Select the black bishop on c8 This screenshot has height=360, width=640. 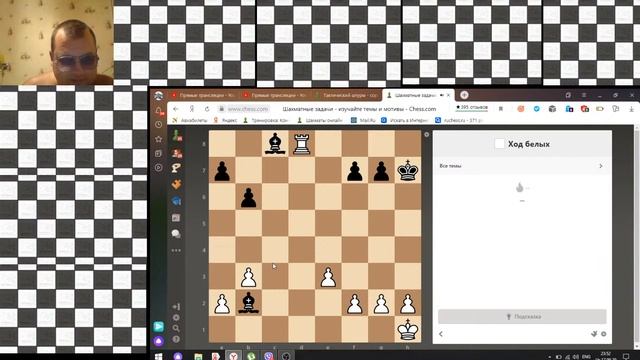(x=275, y=144)
